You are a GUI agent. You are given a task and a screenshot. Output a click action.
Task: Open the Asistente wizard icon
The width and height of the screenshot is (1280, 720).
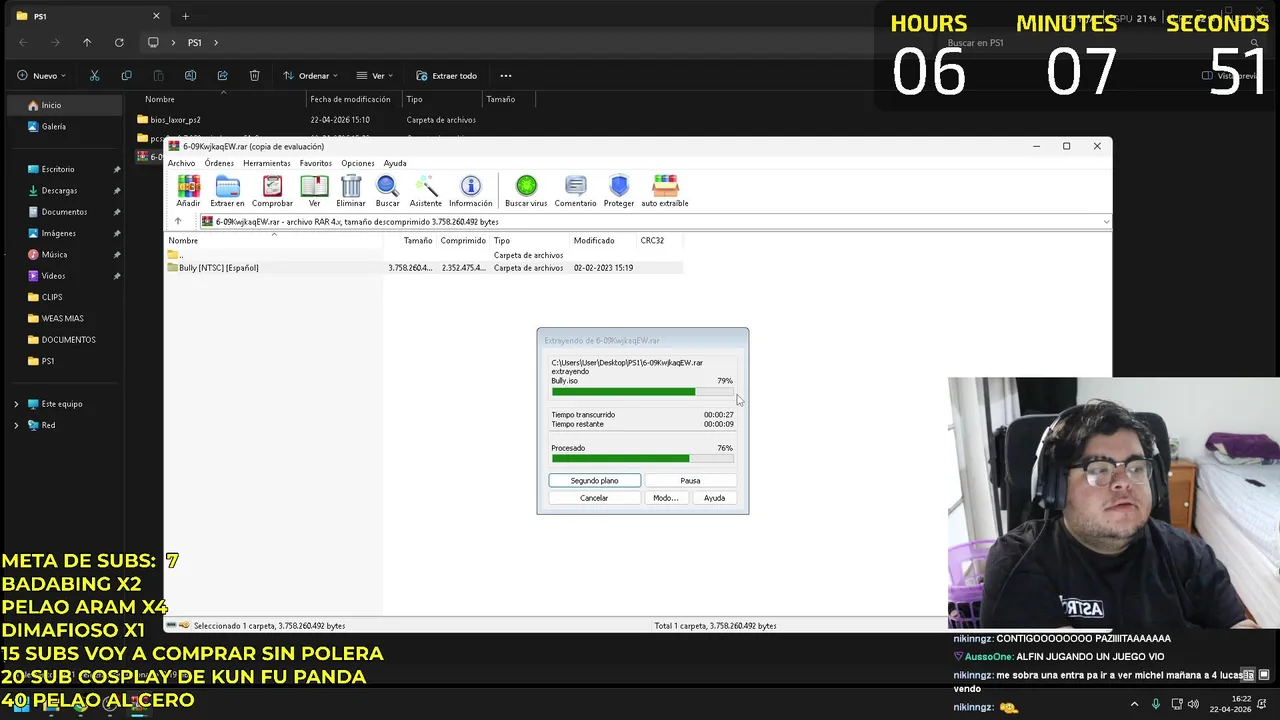pos(425,191)
